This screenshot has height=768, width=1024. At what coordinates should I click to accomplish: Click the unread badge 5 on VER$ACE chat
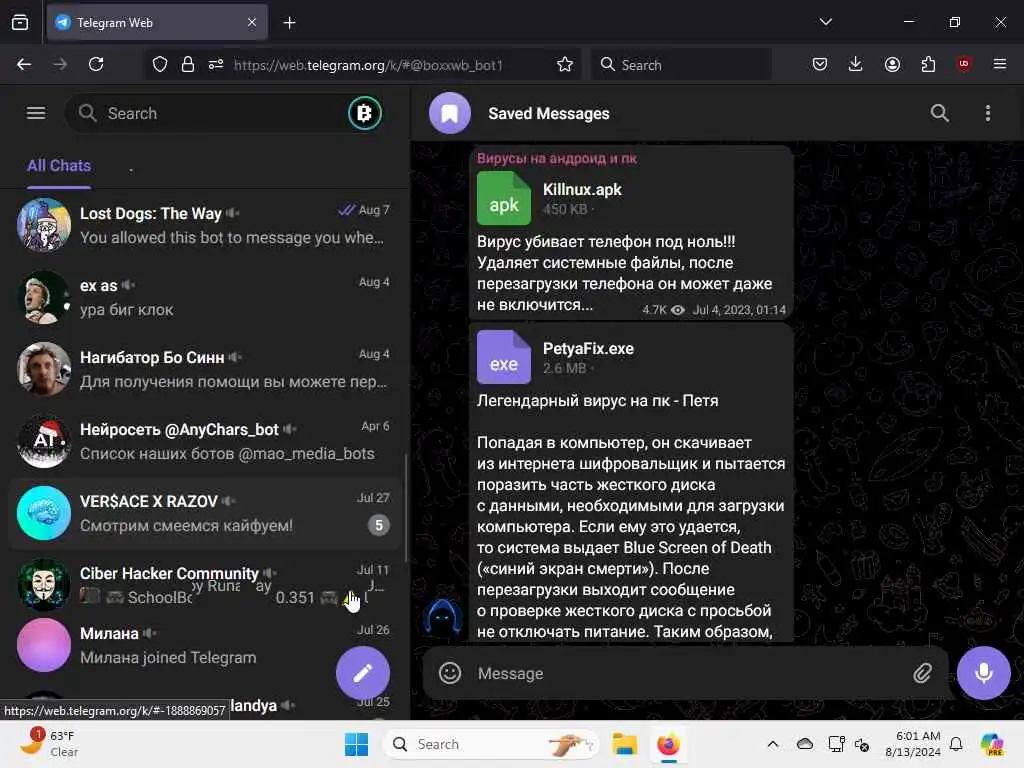click(x=379, y=525)
